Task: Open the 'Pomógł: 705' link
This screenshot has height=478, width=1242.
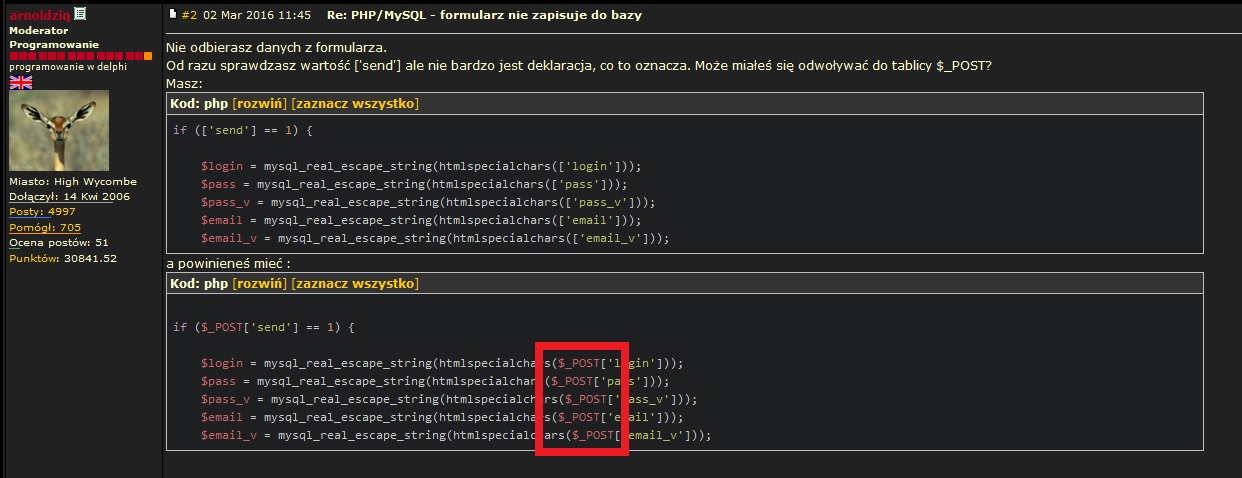Action: click(x=45, y=227)
